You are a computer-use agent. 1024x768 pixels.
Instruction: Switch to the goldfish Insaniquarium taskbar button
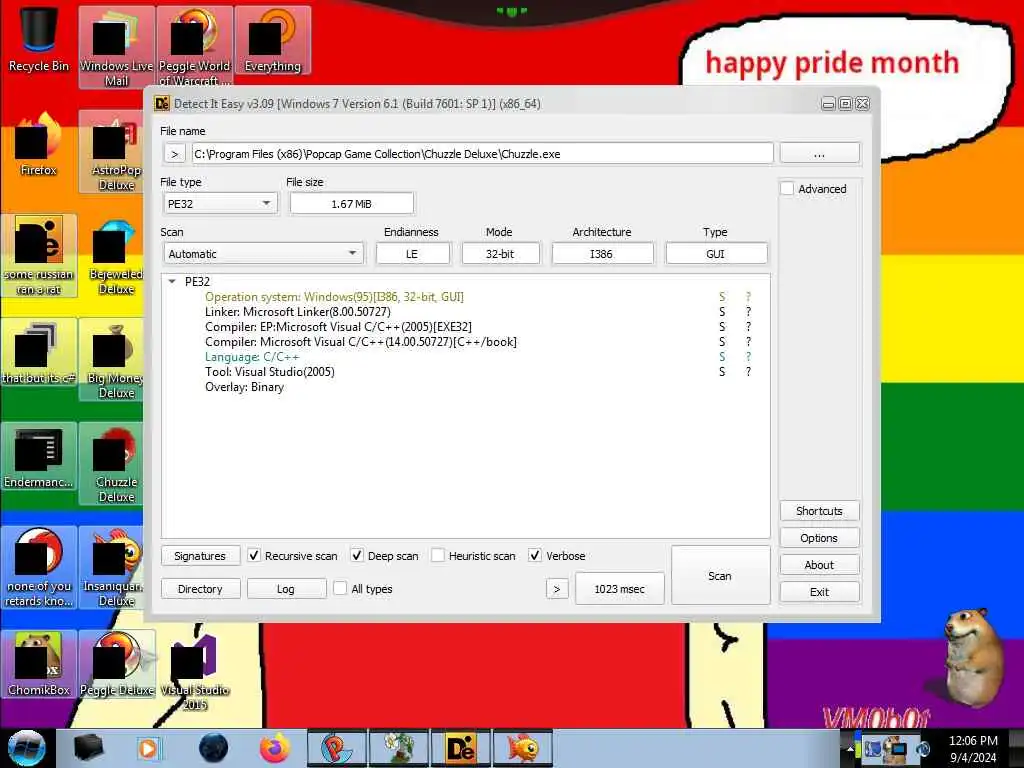[523, 748]
